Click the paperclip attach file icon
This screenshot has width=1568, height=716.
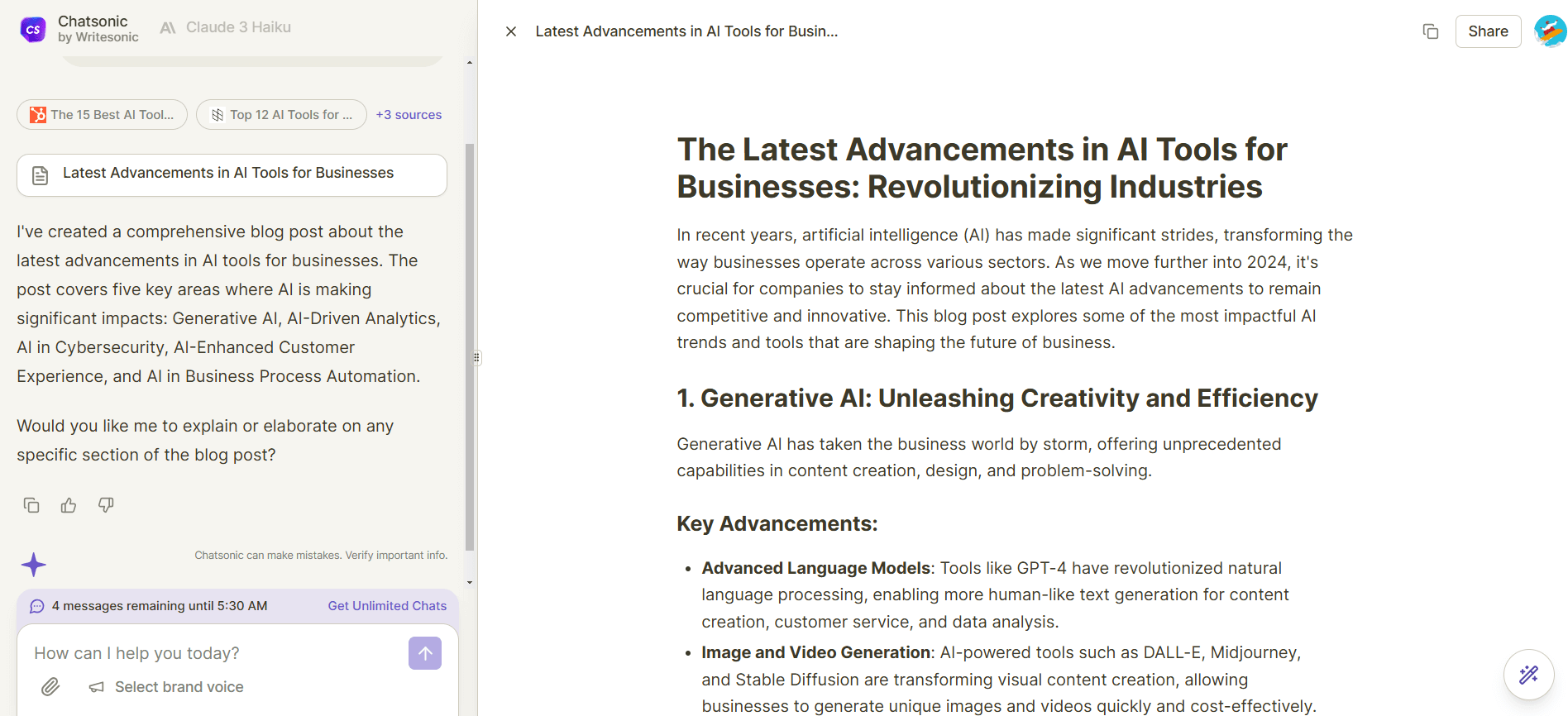(x=50, y=687)
